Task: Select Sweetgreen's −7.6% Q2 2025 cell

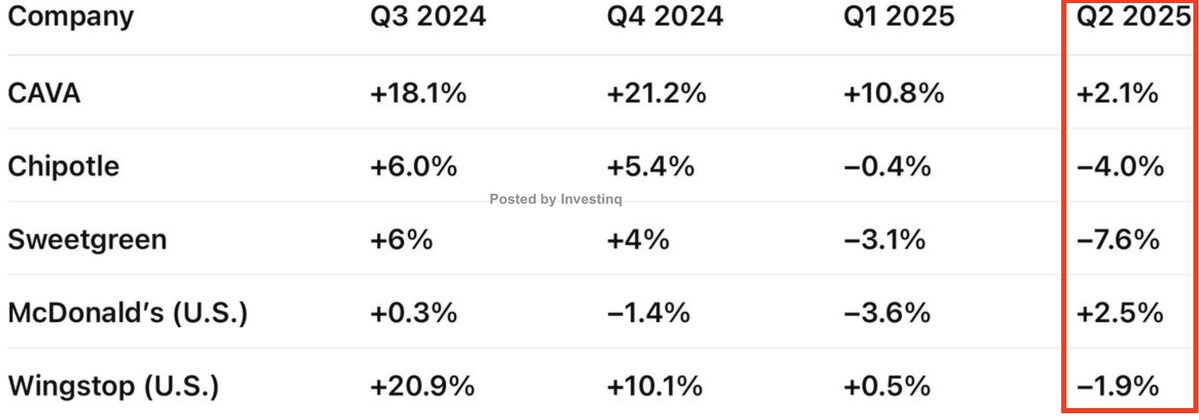Action: tap(1118, 240)
